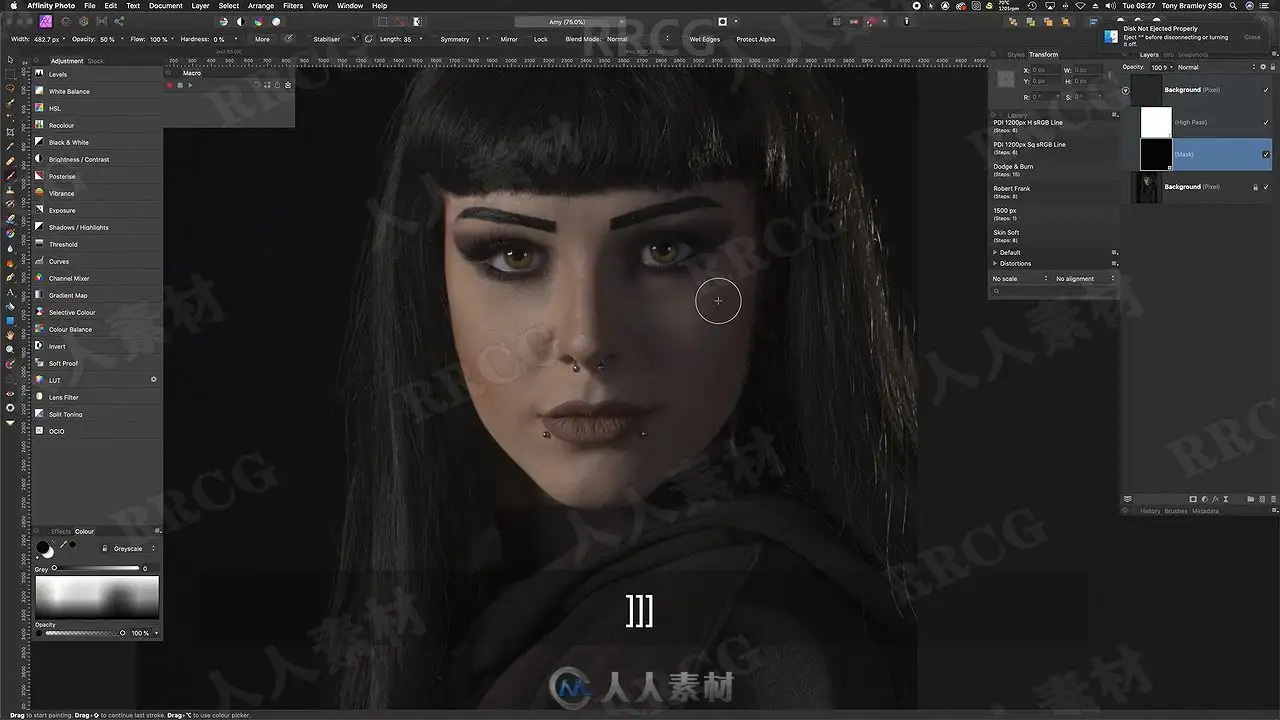Open the Filters menu
Image resolution: width=1280 pixels, height=720 pixels.
click(x=293, y=6)
